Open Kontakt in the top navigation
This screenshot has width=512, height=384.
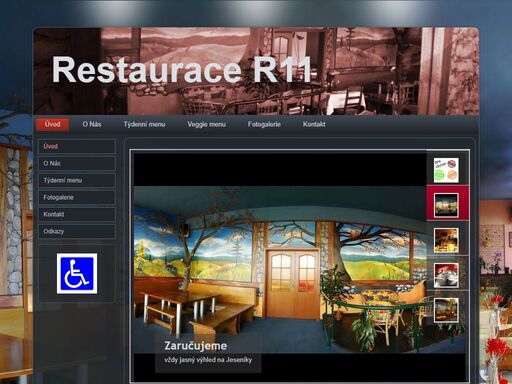coord(314,124)
